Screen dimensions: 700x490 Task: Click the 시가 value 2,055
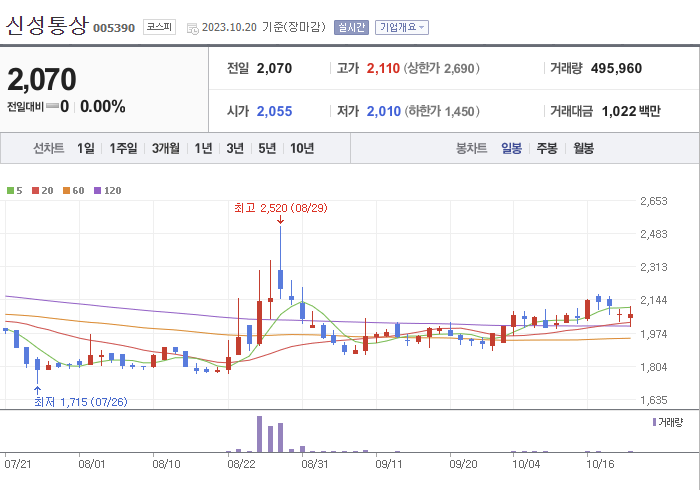(274, 111)
